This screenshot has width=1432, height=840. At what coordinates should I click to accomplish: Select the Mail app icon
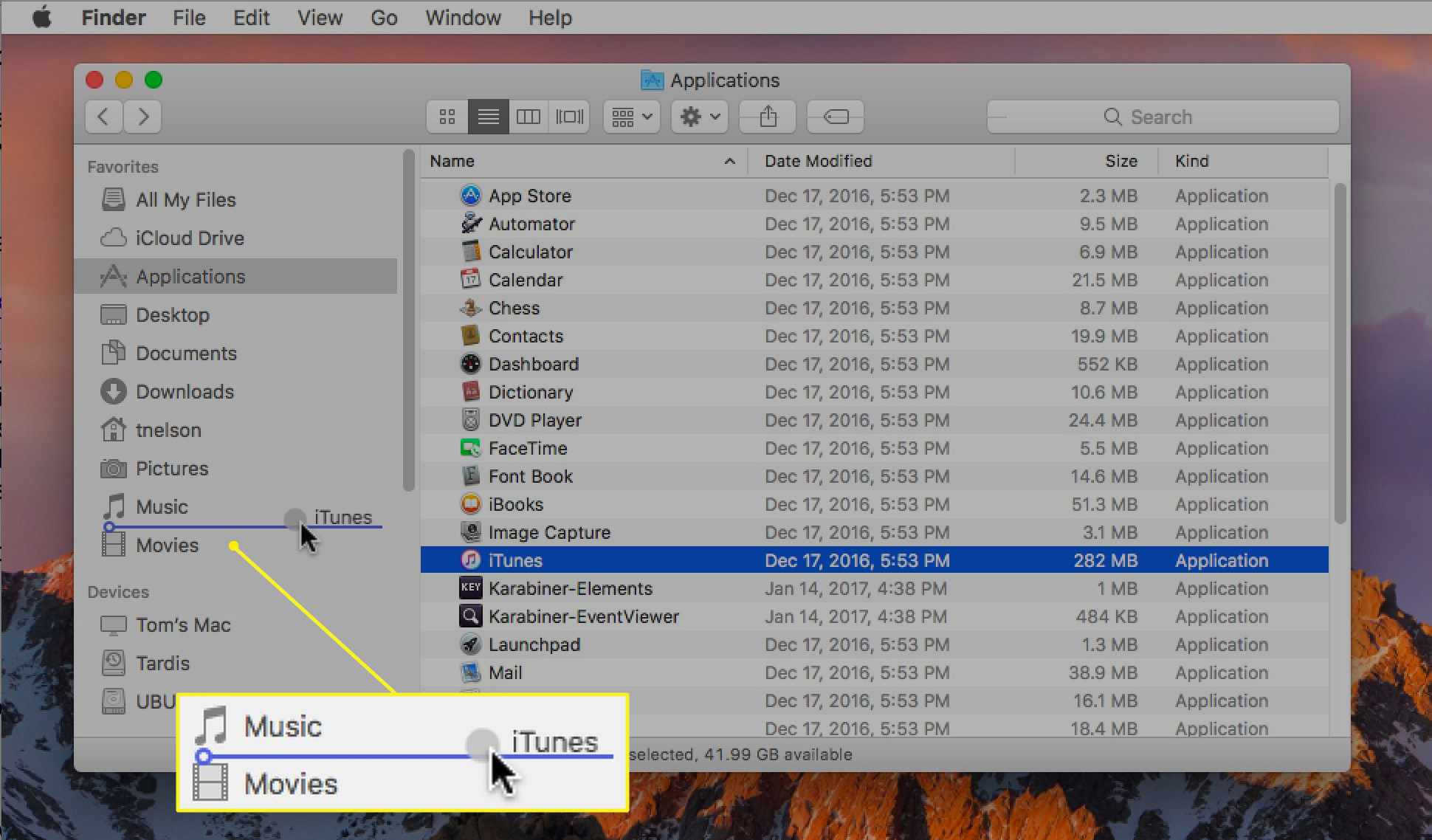click(x=470, y=672)
